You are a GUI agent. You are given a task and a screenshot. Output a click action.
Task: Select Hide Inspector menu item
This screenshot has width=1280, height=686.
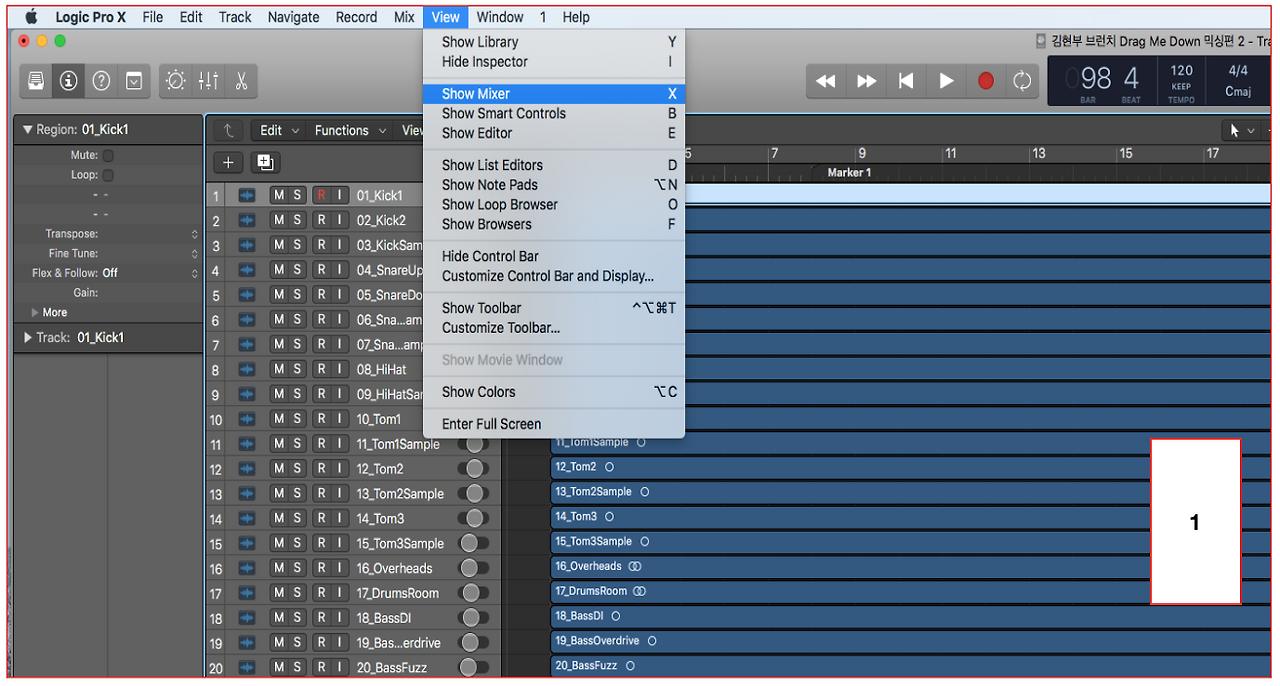click(x=554, y=62)
